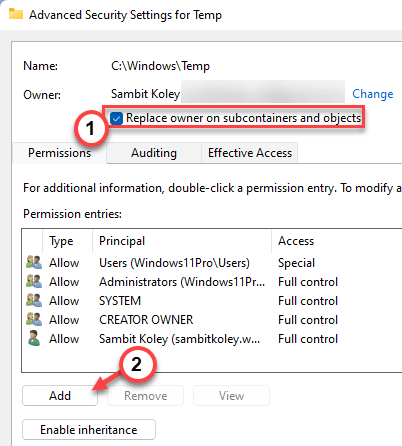Click the Access column header
Screen dimensions: 402x446
(x=337, y=241)
